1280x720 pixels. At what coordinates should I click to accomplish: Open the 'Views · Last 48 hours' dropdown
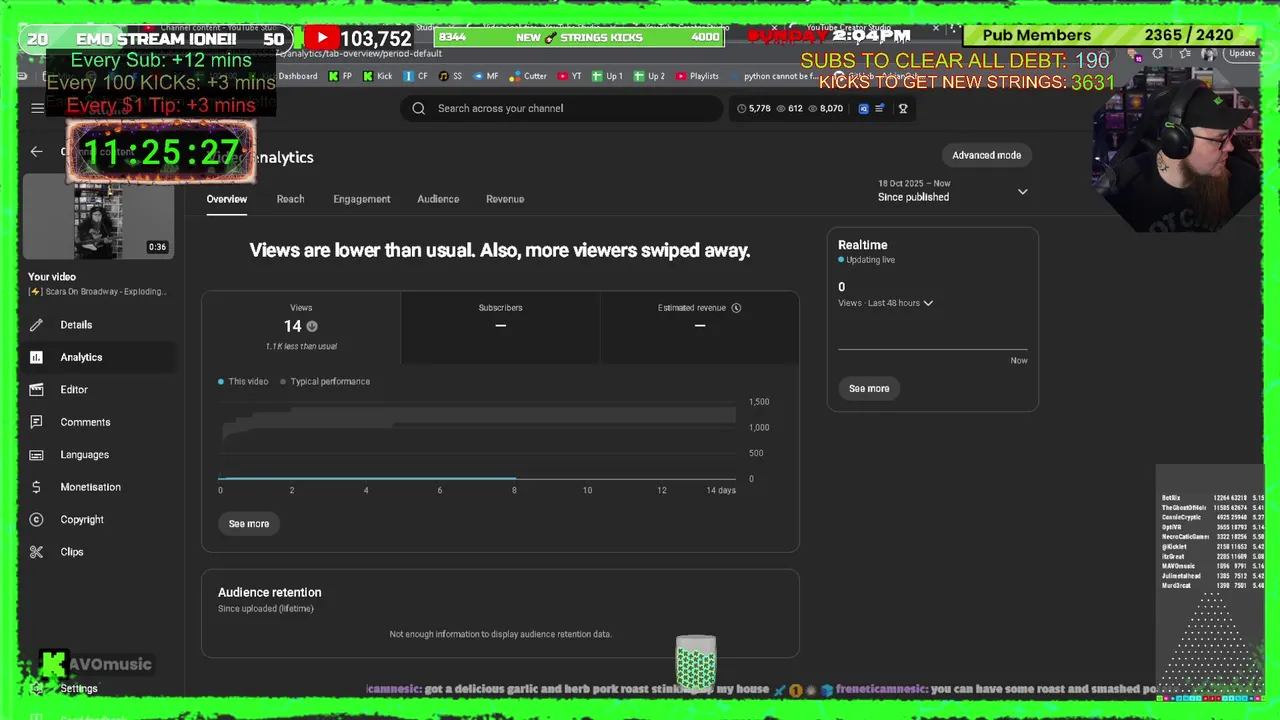tap(886, 303)
